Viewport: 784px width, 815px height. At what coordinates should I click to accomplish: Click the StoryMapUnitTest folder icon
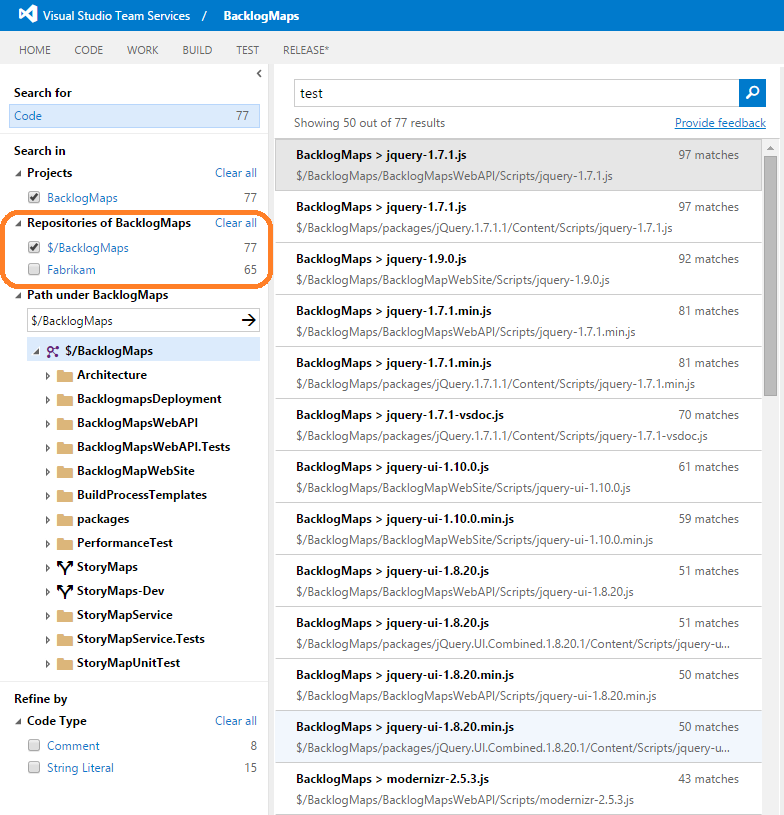64,663
